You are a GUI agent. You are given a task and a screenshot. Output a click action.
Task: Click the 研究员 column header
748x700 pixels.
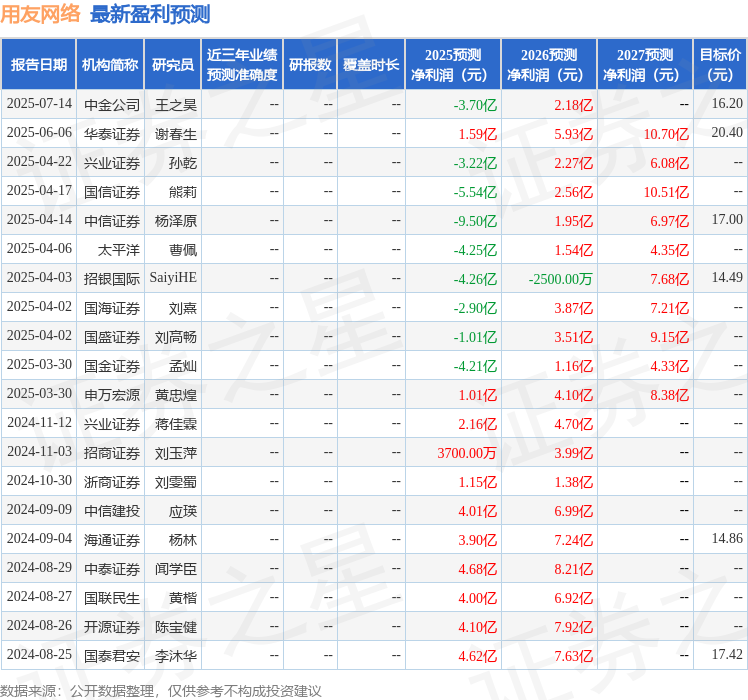pos(172,65)
